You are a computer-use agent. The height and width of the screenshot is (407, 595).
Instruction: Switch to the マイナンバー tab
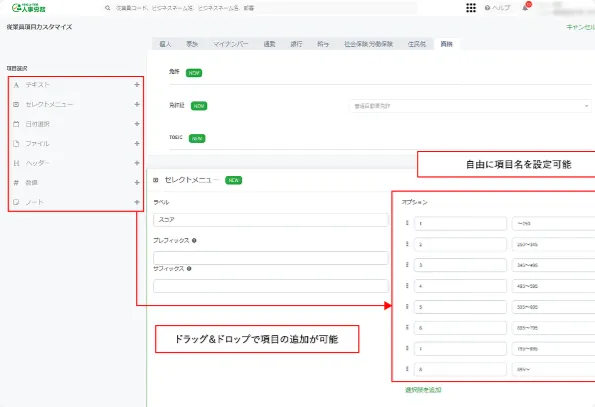[230, 44]
